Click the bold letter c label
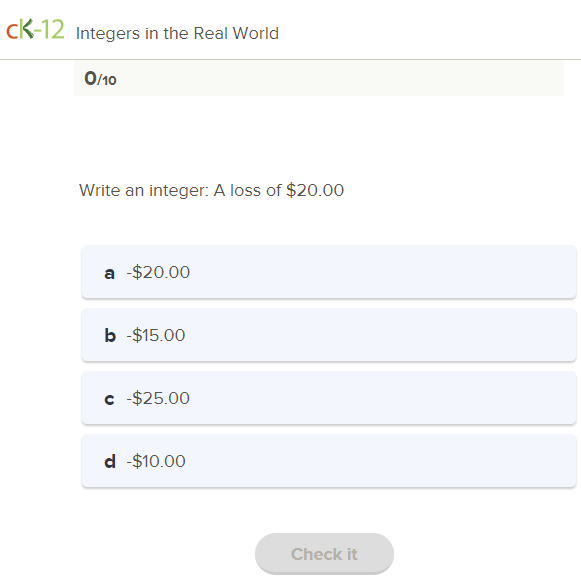 109,399
